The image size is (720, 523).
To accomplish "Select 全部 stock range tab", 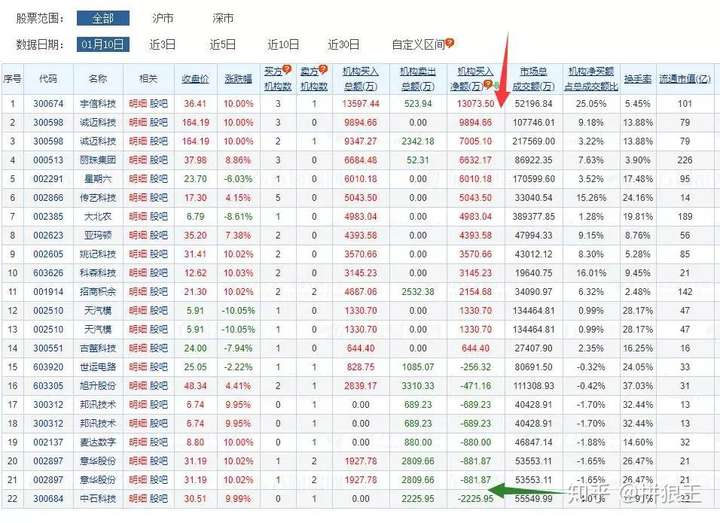I will point(103,18).
